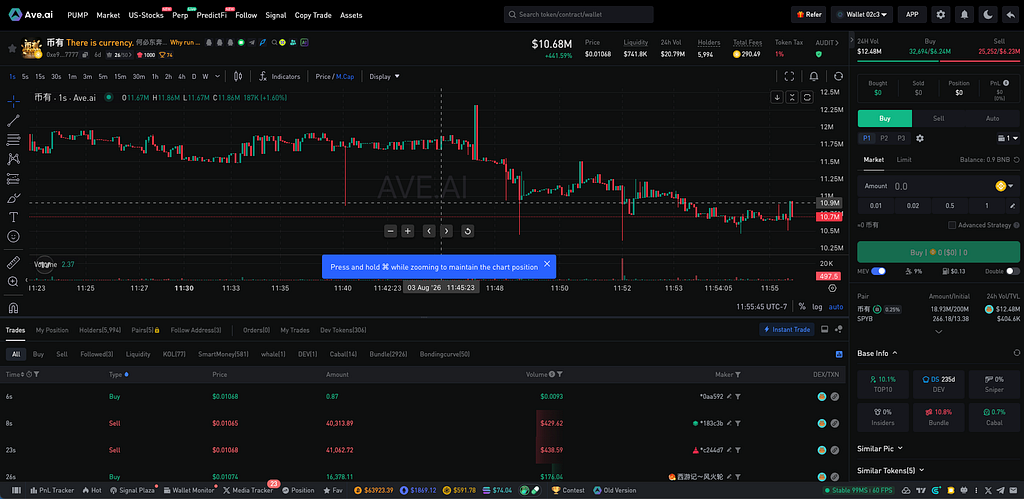Image resolution: width=1024 pixels, height=499 pixels.
Task: Filter trades by SmartMoney(581)
Action: coord(223,354)
